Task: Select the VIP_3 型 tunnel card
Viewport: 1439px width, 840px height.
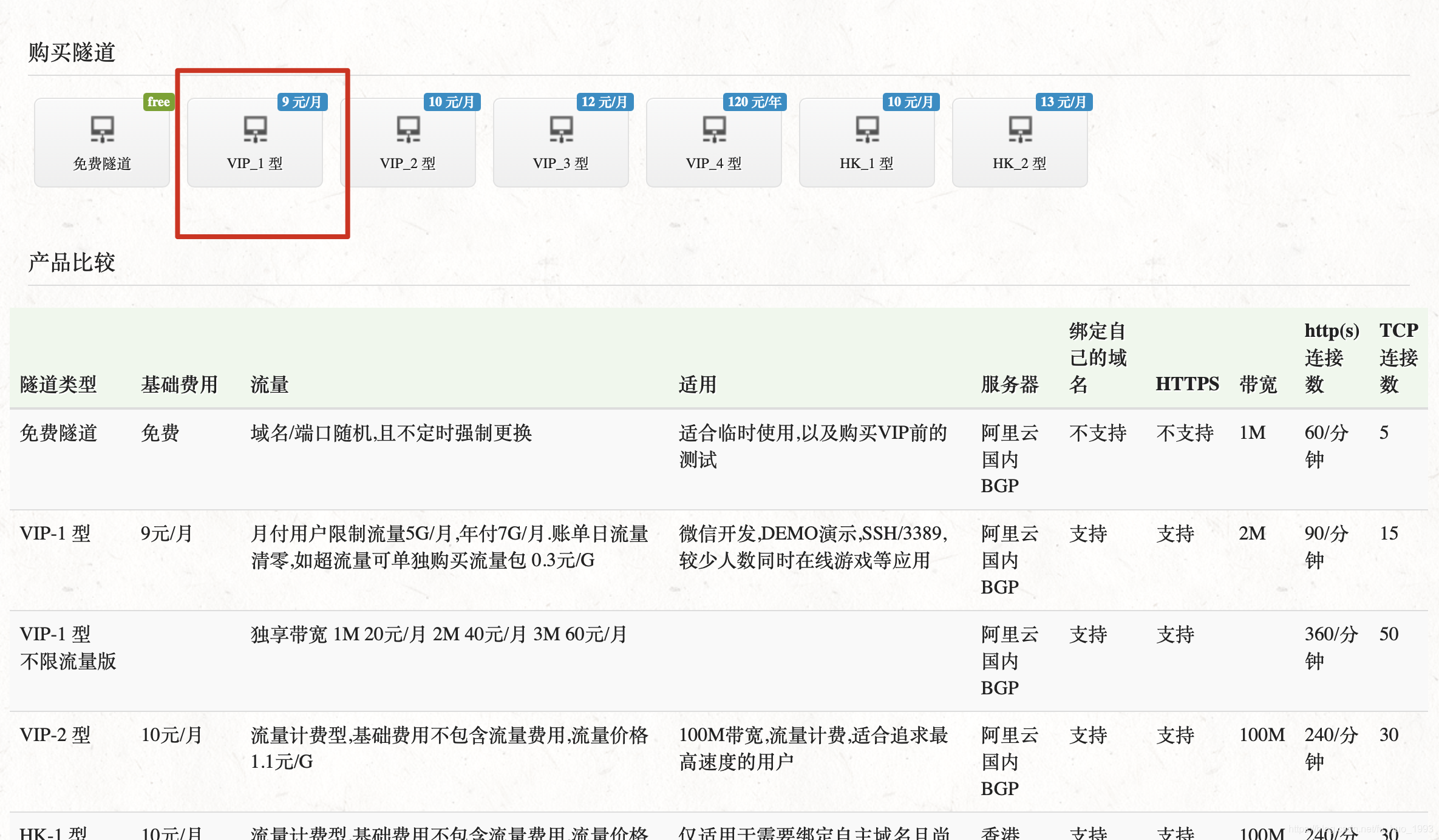Action: [561, 143]
